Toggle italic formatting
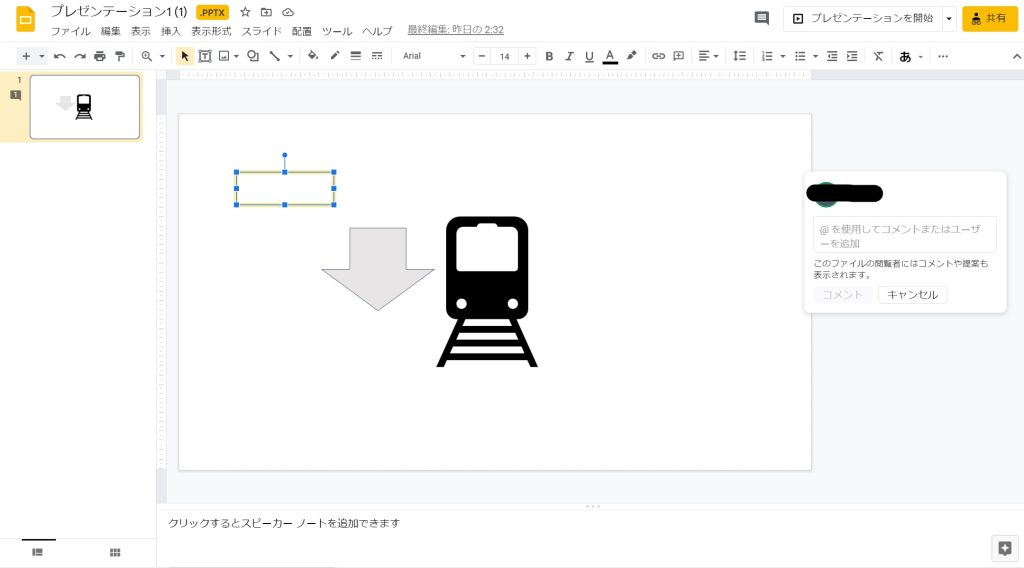This screenshot has height=568, width=1024. (x=569, y=56)
